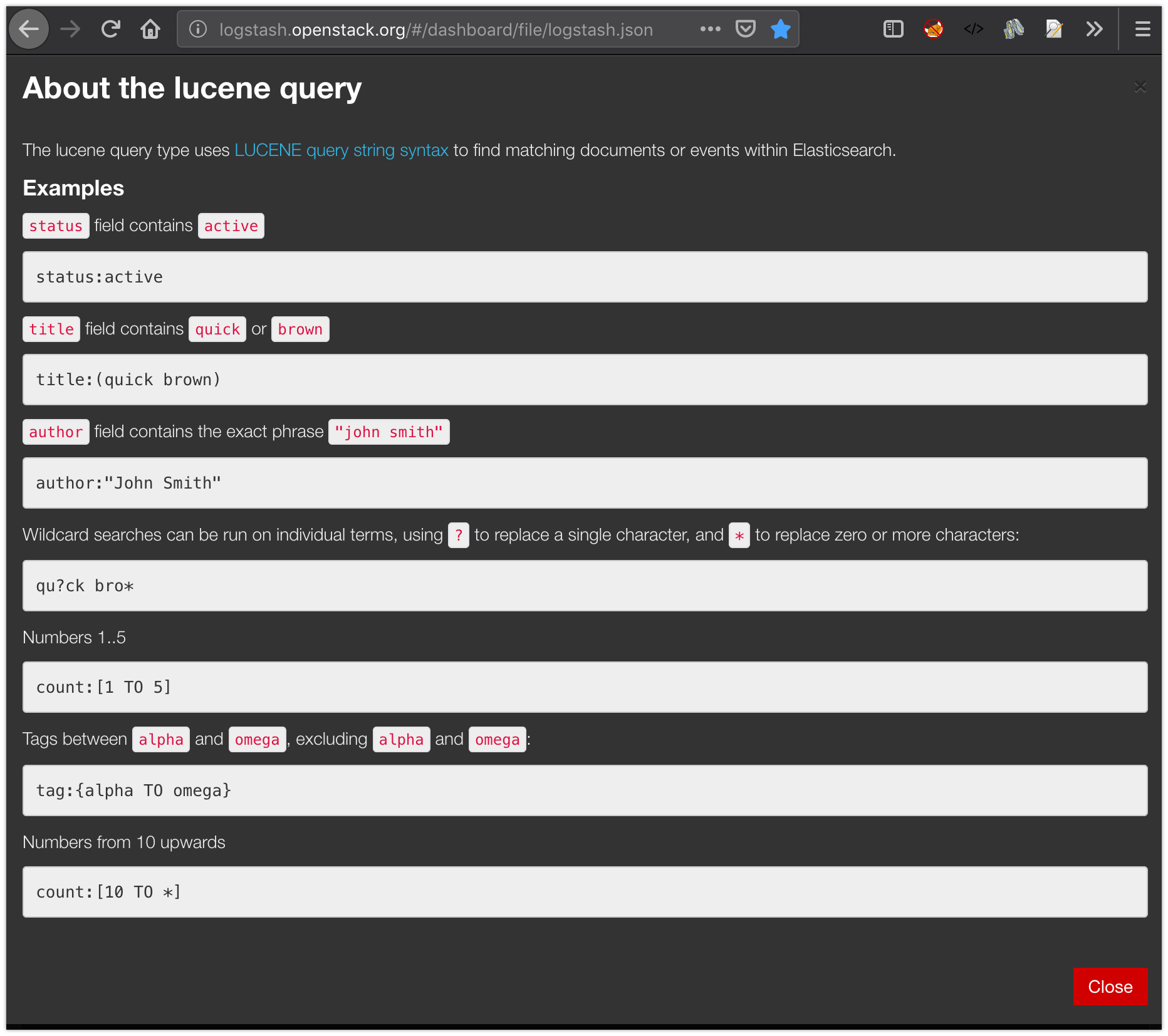Reload the current page
The image size is (1168, 1036).
(110, 29)
